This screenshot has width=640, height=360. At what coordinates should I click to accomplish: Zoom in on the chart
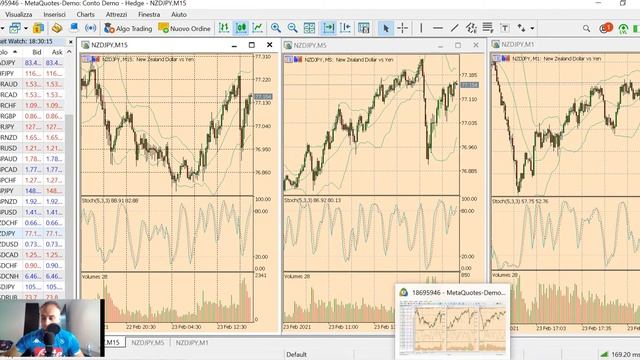[276, 28]
